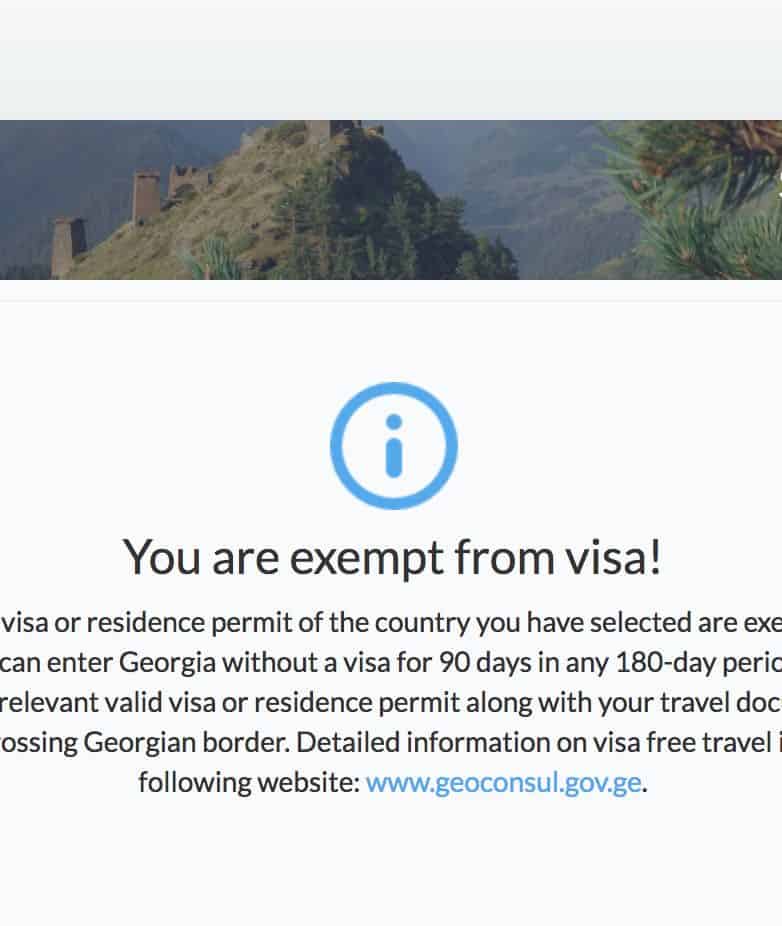This screenshot has height=926, width=782.
Task: Click the empty area below the website link
Action: pyautogui.click(x=391, y=860)
